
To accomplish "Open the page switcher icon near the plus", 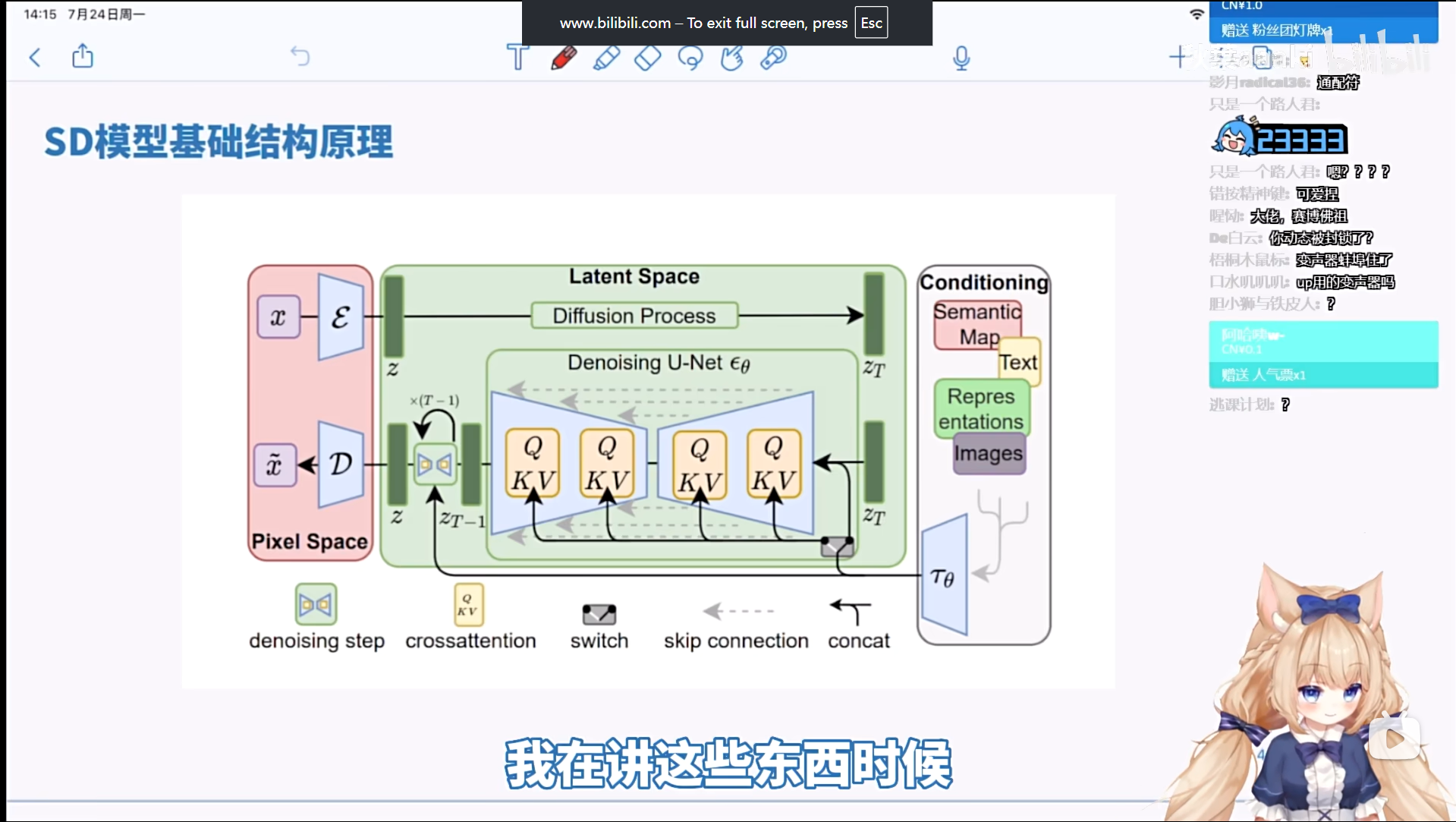I will (x=1262, y=57).
